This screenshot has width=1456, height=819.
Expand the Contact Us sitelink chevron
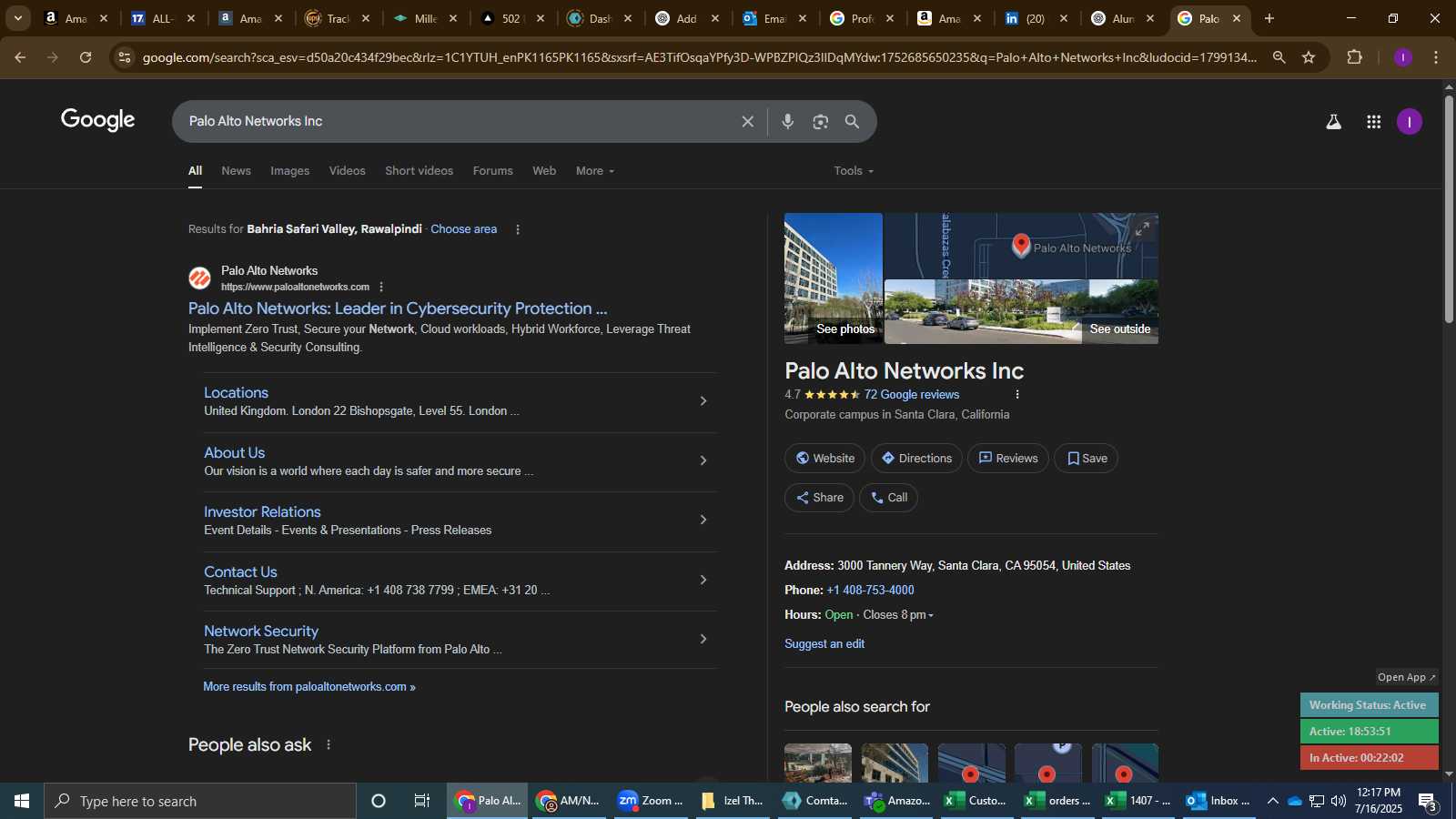click(703, 580)
